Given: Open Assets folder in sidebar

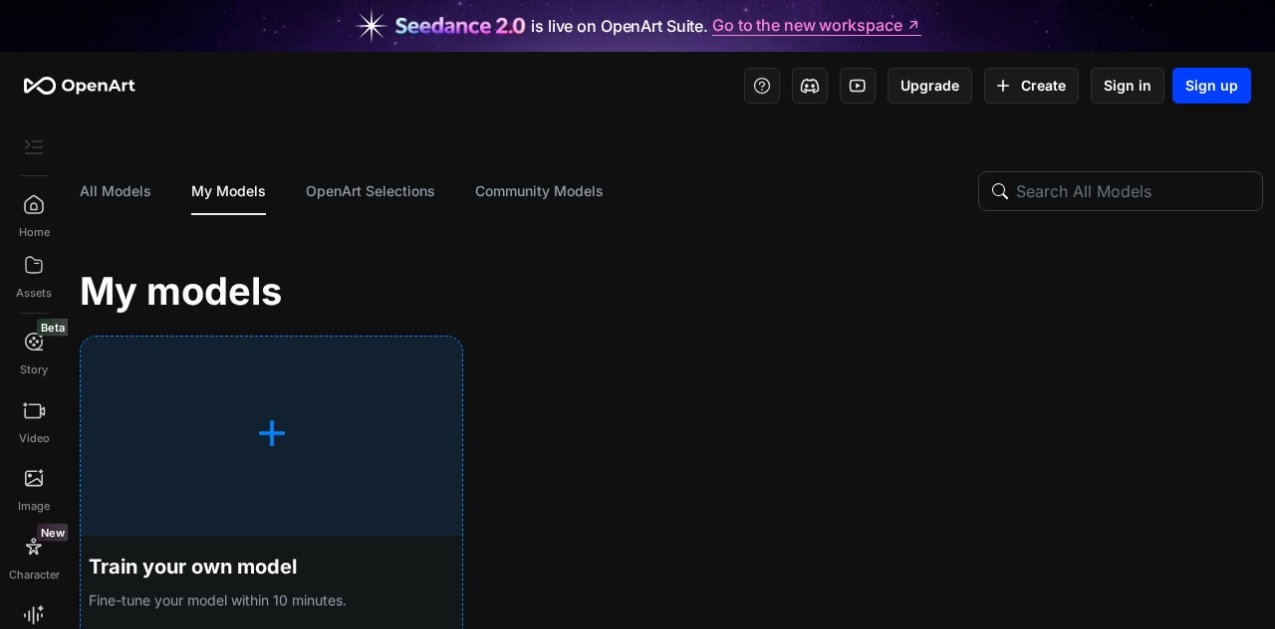Looking at the screenshot, I should [x=34, y=276].
